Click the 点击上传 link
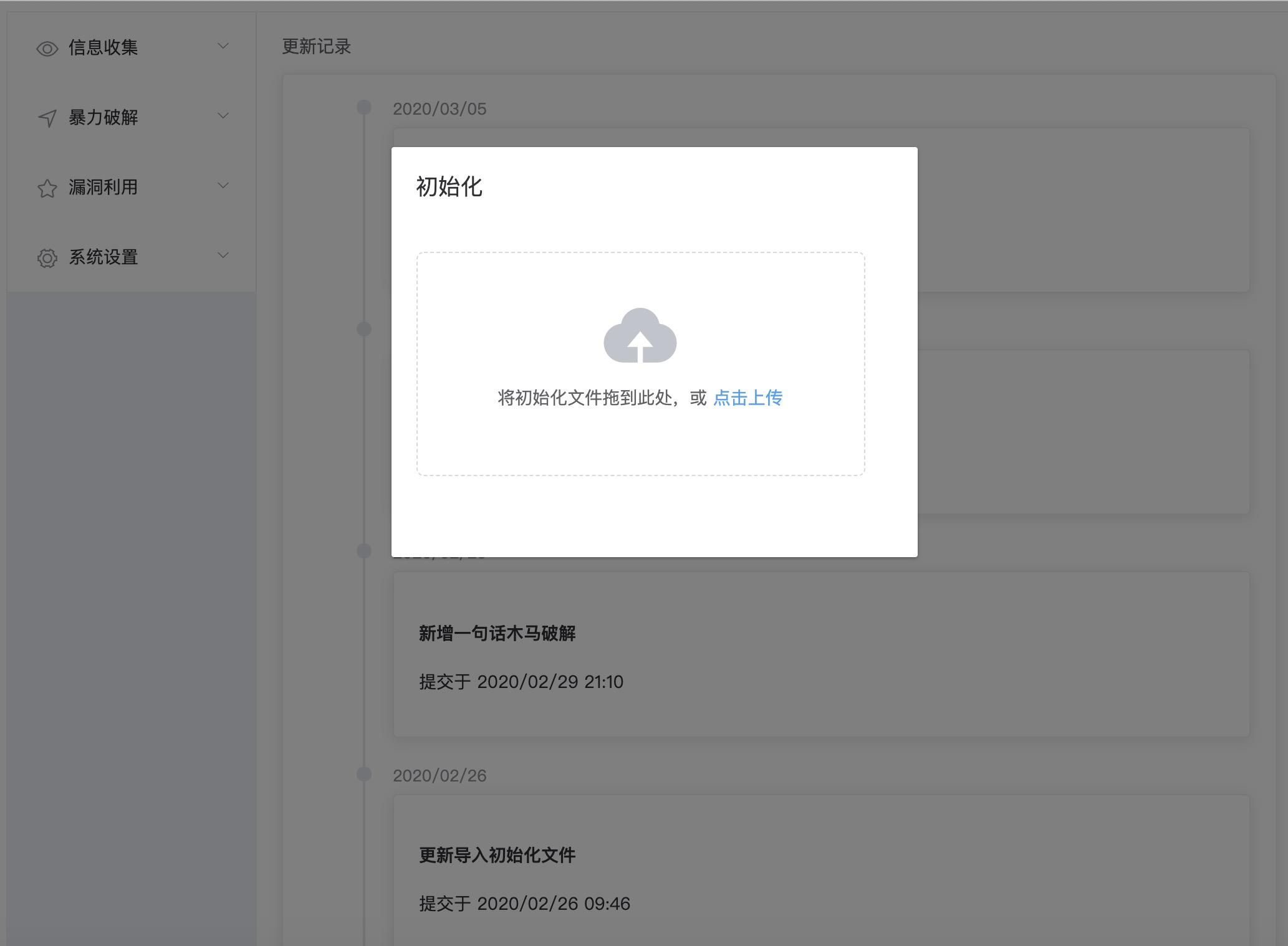 point(747,398)
